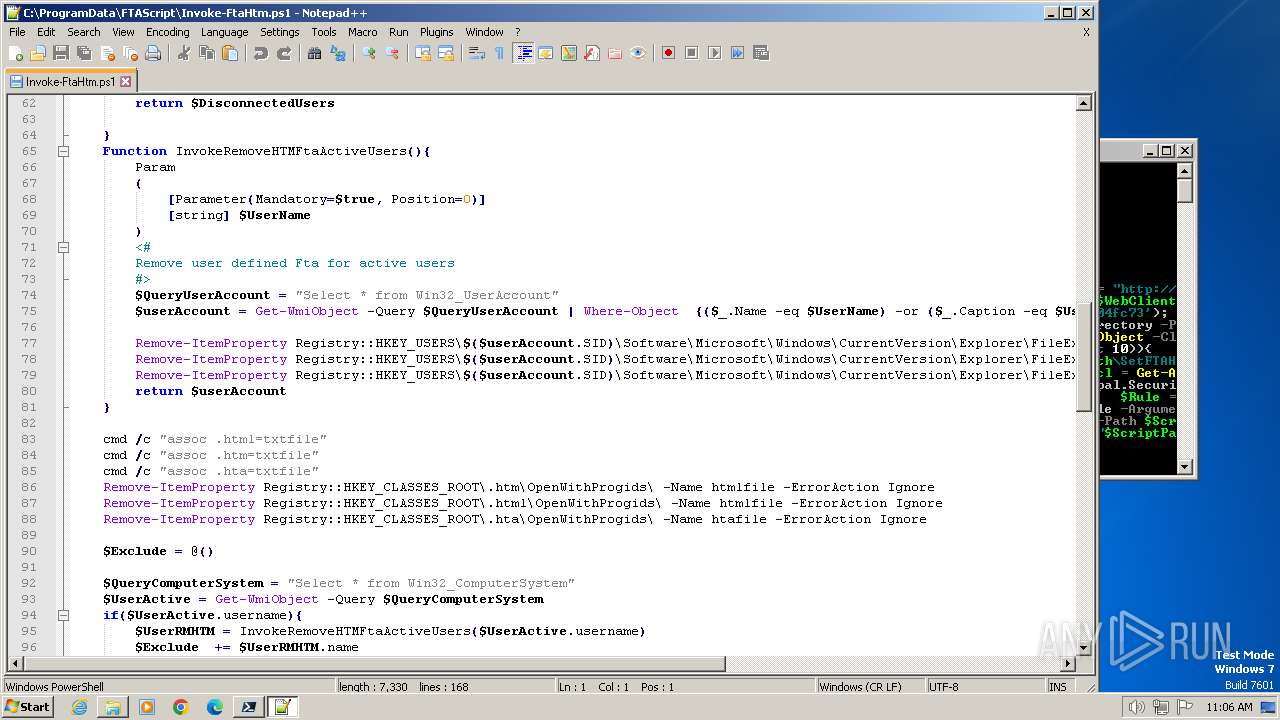Click the Stop recording macro icon

click(x=692, y=53)
